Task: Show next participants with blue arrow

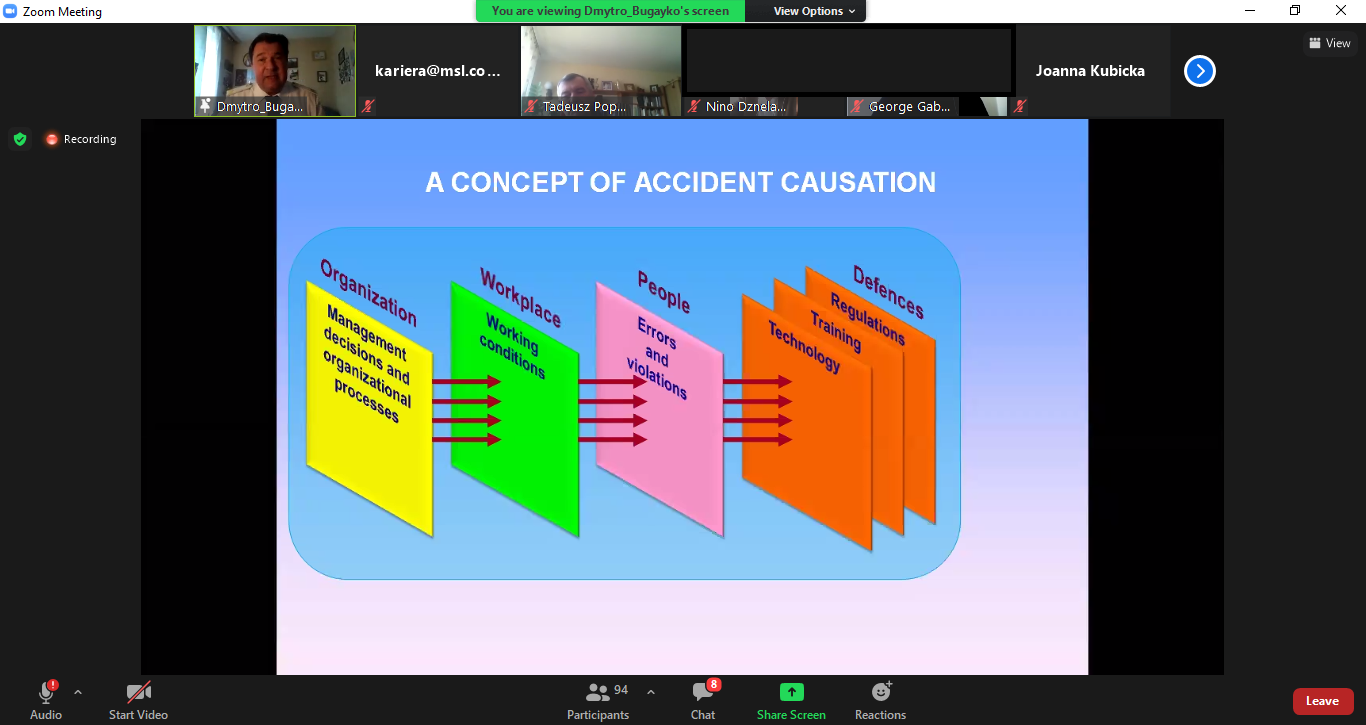Action: (1200, 71)
